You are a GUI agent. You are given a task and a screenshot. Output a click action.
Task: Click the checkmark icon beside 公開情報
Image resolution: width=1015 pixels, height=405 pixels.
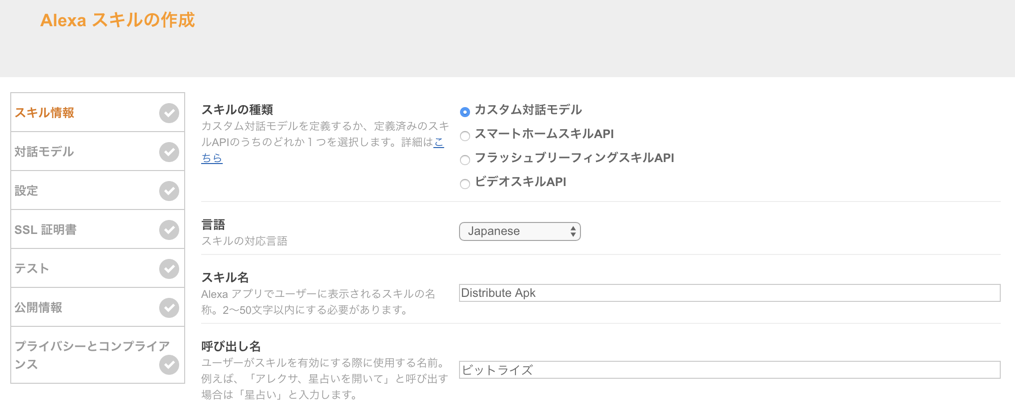pyautogui.click(x=169, y=307)
